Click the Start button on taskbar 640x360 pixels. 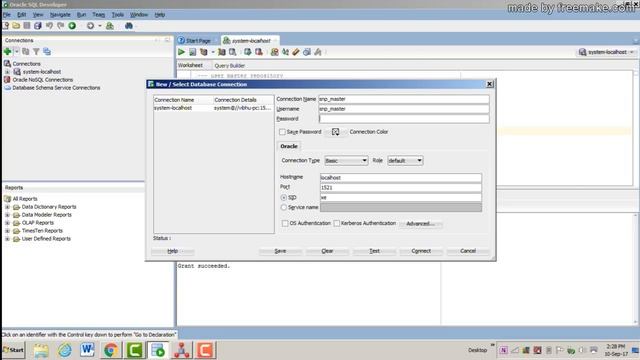(13, 350)
